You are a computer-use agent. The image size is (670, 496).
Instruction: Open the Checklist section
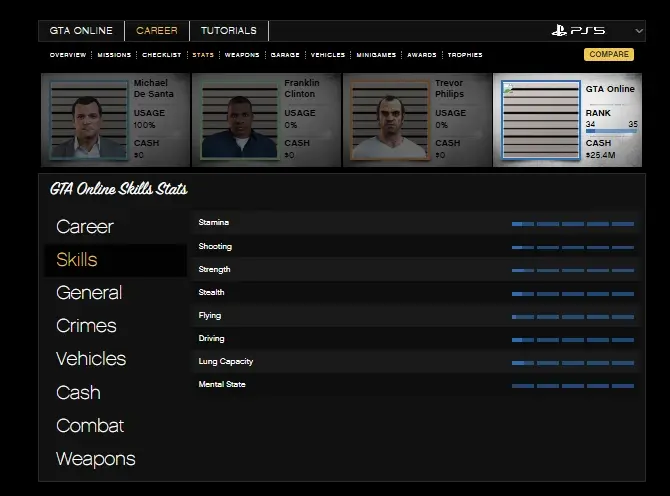162,55
